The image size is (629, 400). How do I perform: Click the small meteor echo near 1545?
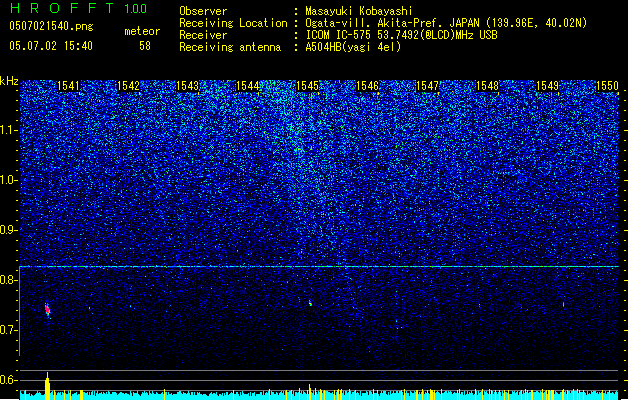(x=310, y=303)
